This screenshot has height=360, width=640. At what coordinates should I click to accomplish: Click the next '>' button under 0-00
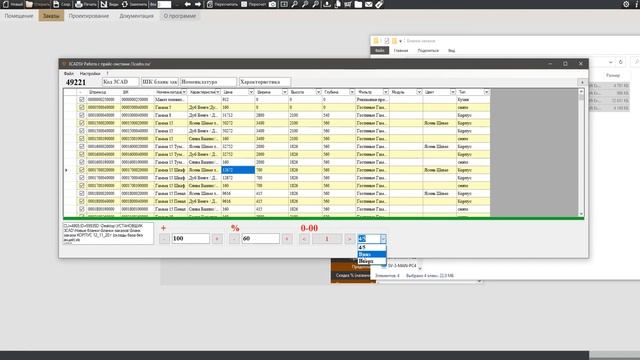pos(349,239)
